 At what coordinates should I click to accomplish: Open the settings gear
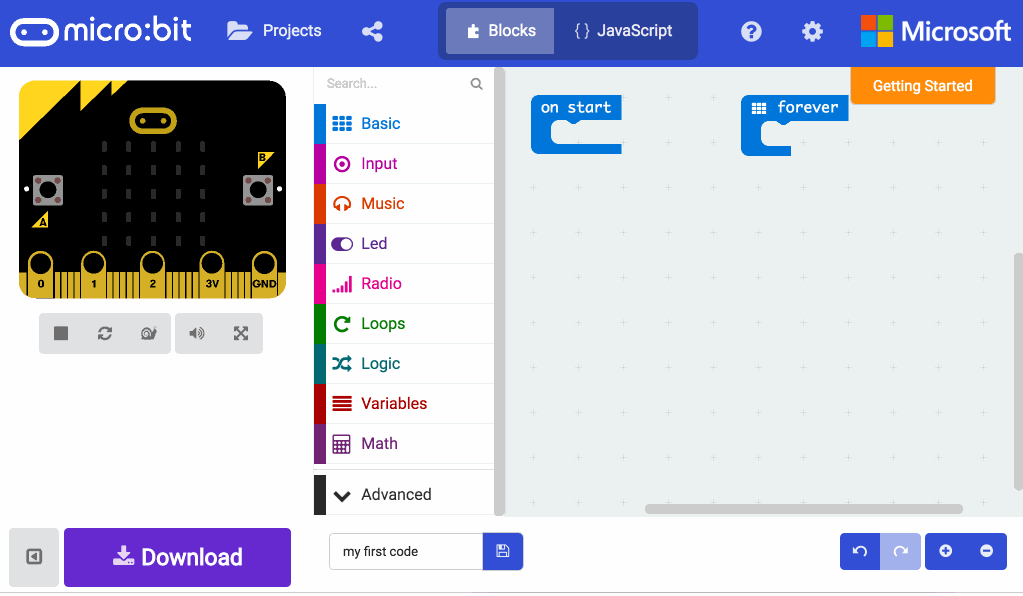(x=812, y=31)
